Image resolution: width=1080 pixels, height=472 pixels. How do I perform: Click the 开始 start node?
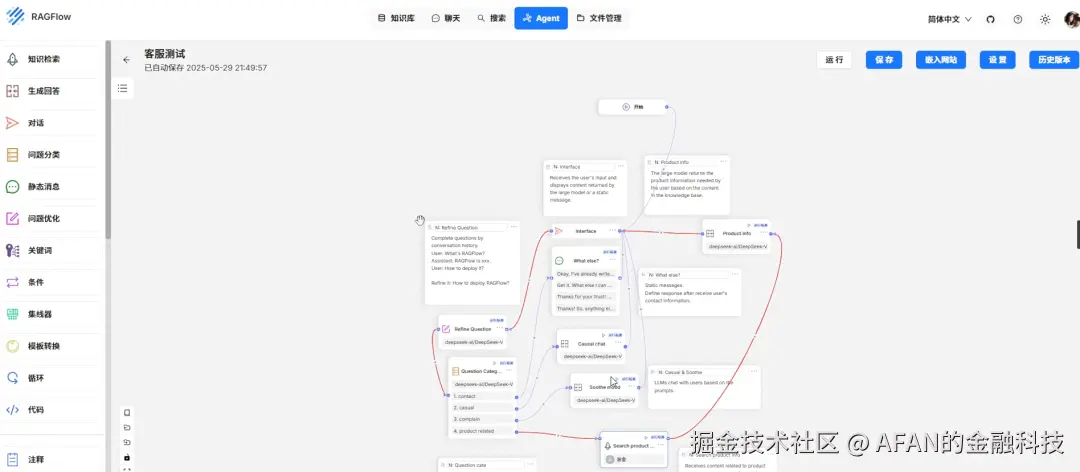click(x=632, y=107)
